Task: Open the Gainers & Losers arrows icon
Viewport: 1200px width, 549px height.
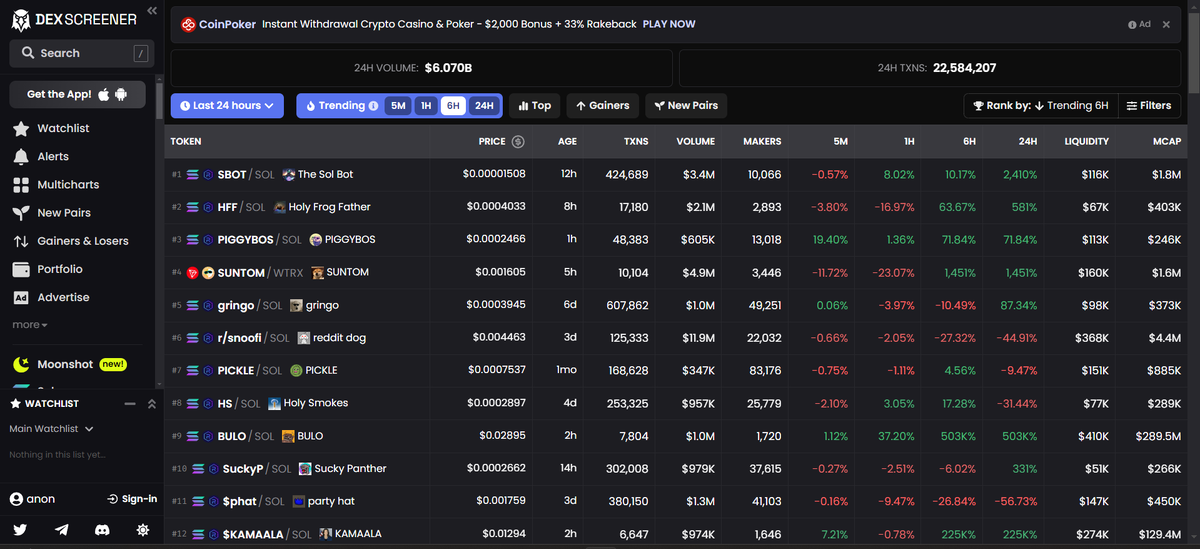Action: tap(20, 241)
